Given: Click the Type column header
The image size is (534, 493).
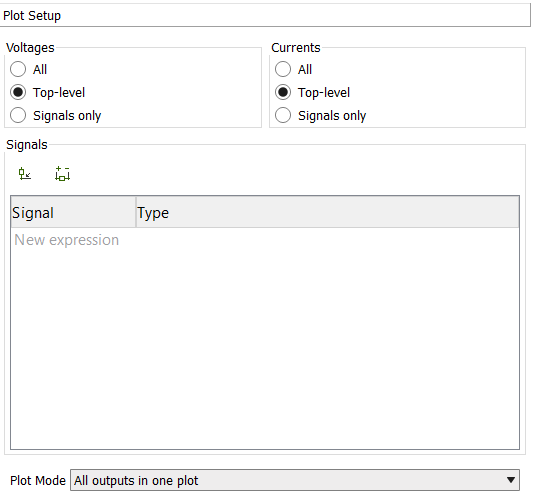Looking at the screenshot, I should [328, 212].
